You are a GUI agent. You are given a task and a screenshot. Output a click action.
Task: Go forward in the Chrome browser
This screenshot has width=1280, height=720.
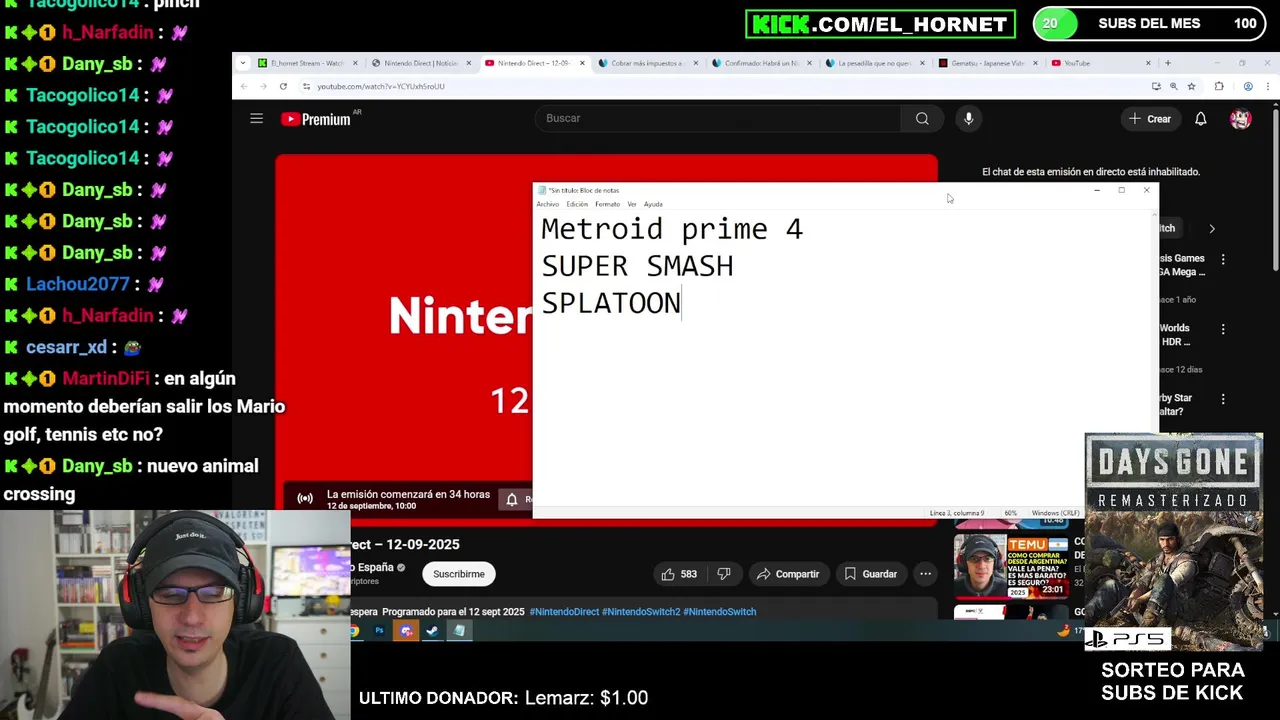263,86
